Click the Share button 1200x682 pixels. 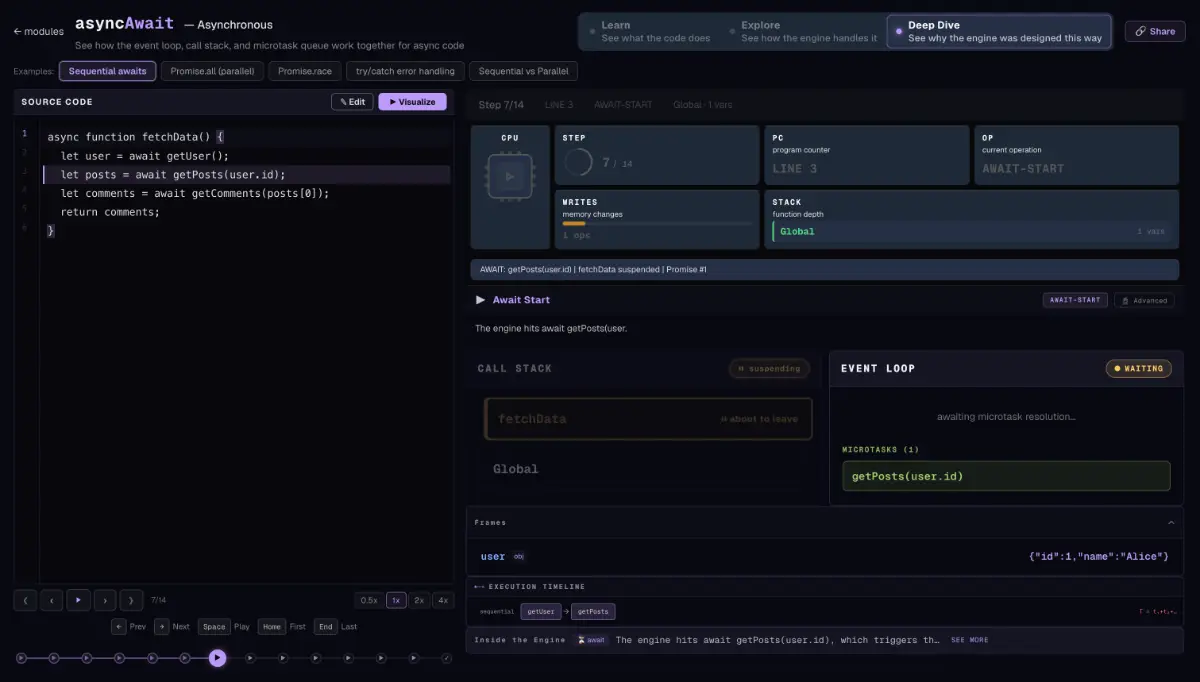1155,31
